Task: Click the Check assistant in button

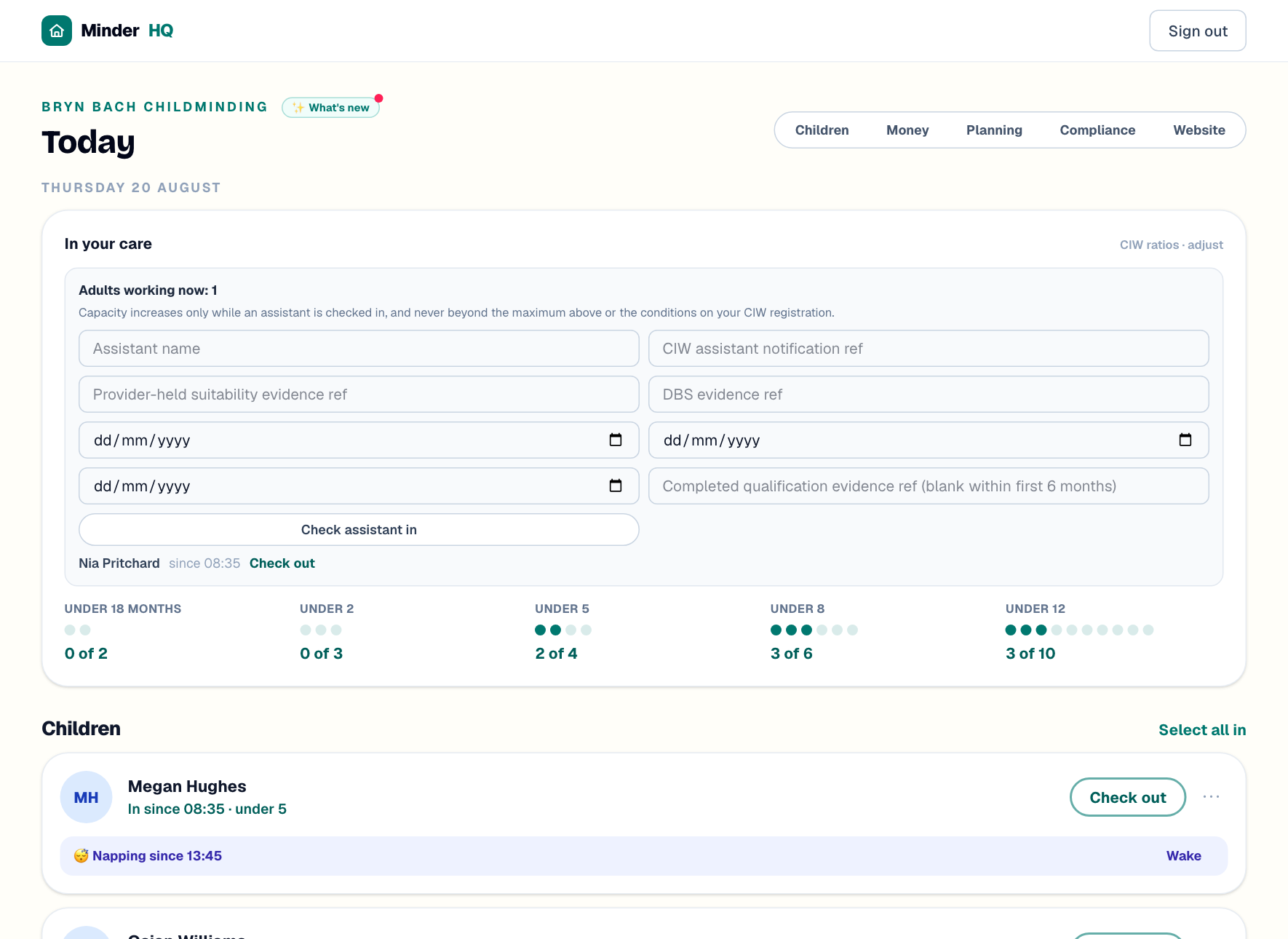Action: [359, 530]
